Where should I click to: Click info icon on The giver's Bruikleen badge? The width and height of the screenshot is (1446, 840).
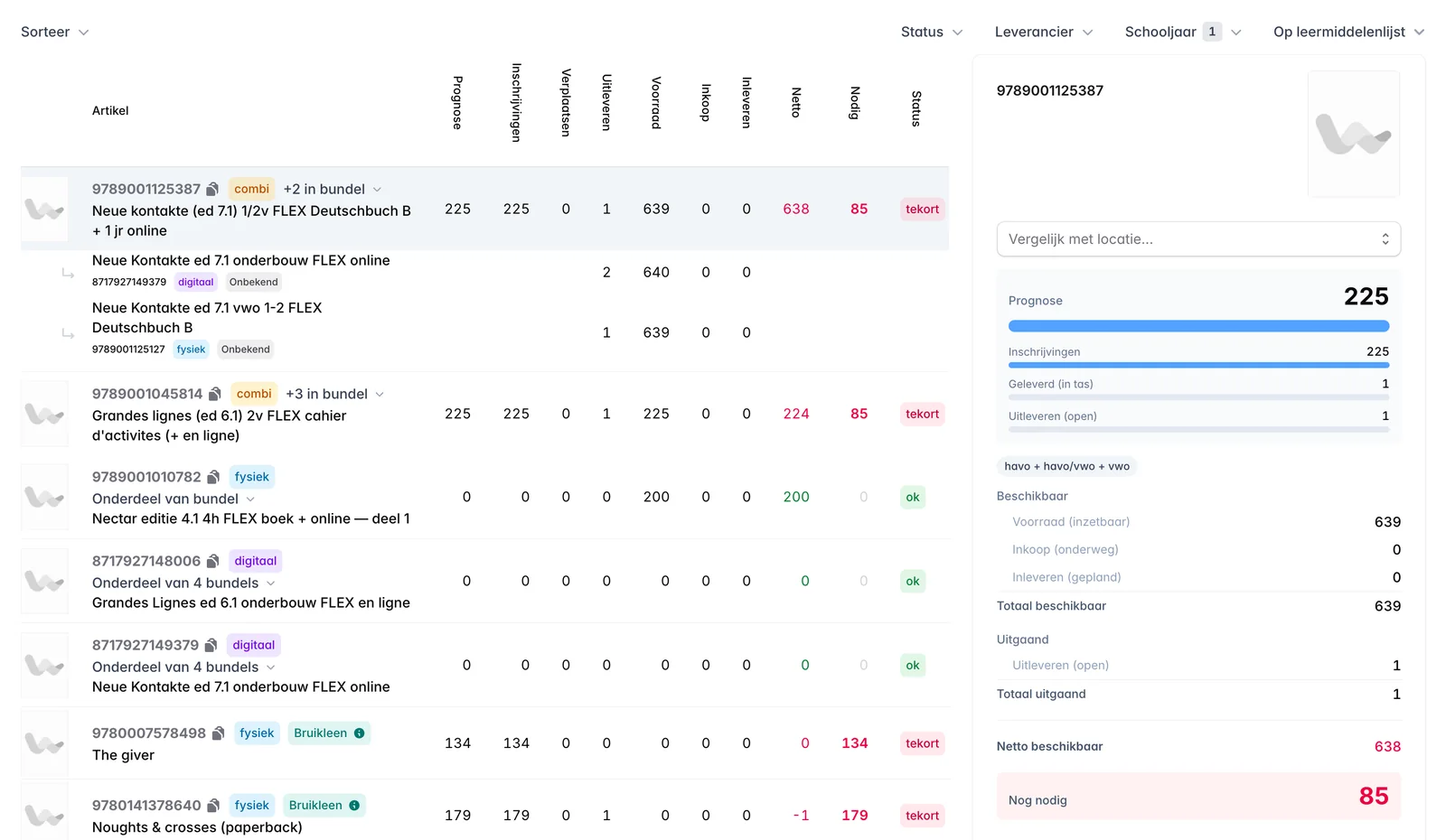pyautogui.click(x=360, y=733)
